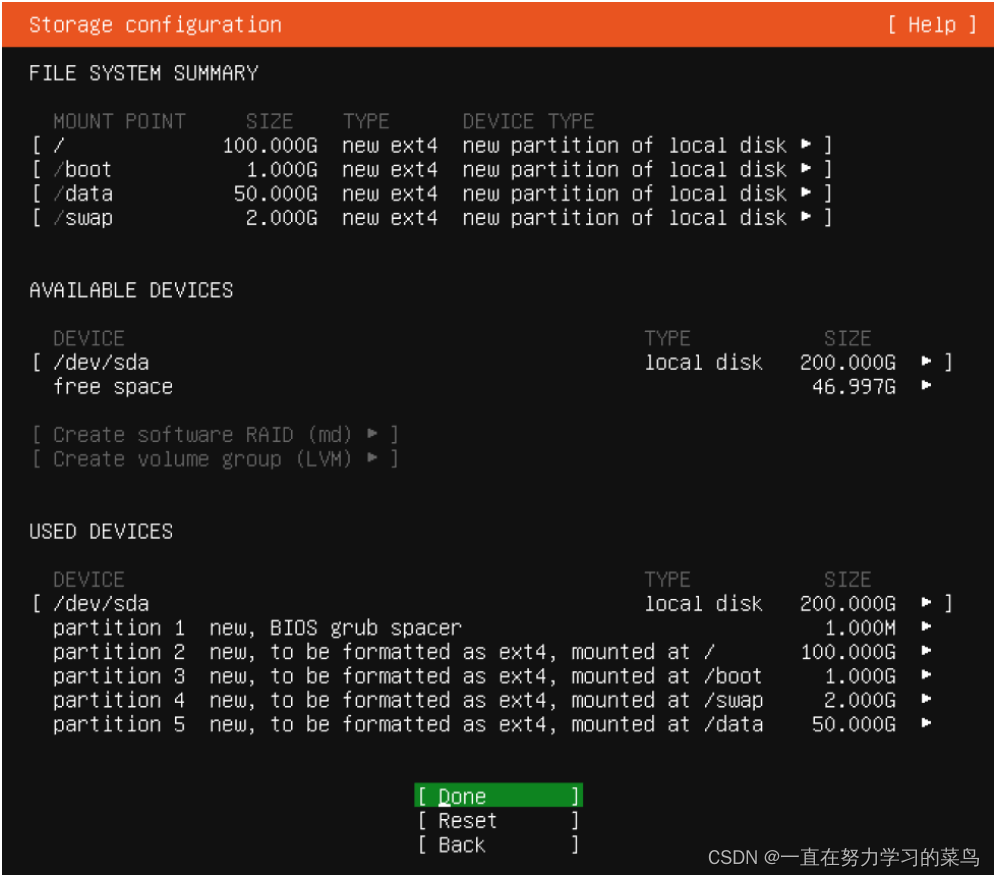Expand arrow for partition 3 1.000G
This screenshot has height=877, width=996.
(x=926, y=675)
